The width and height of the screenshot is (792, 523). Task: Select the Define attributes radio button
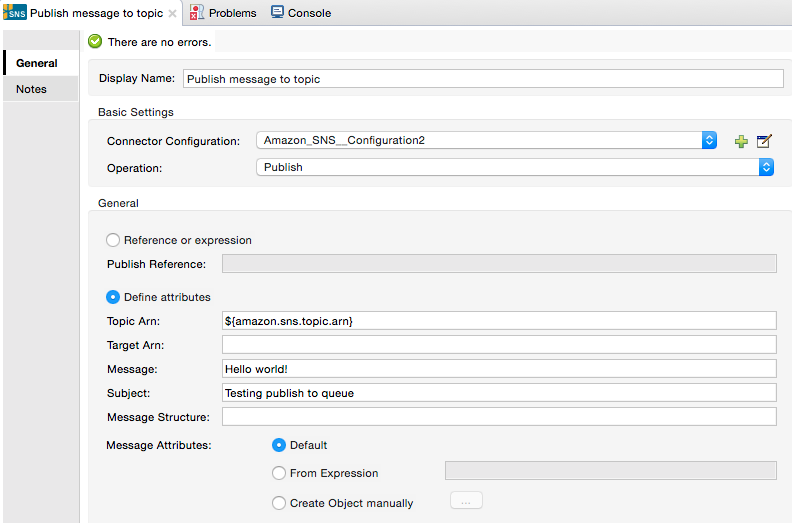click(x=113, y=297)
